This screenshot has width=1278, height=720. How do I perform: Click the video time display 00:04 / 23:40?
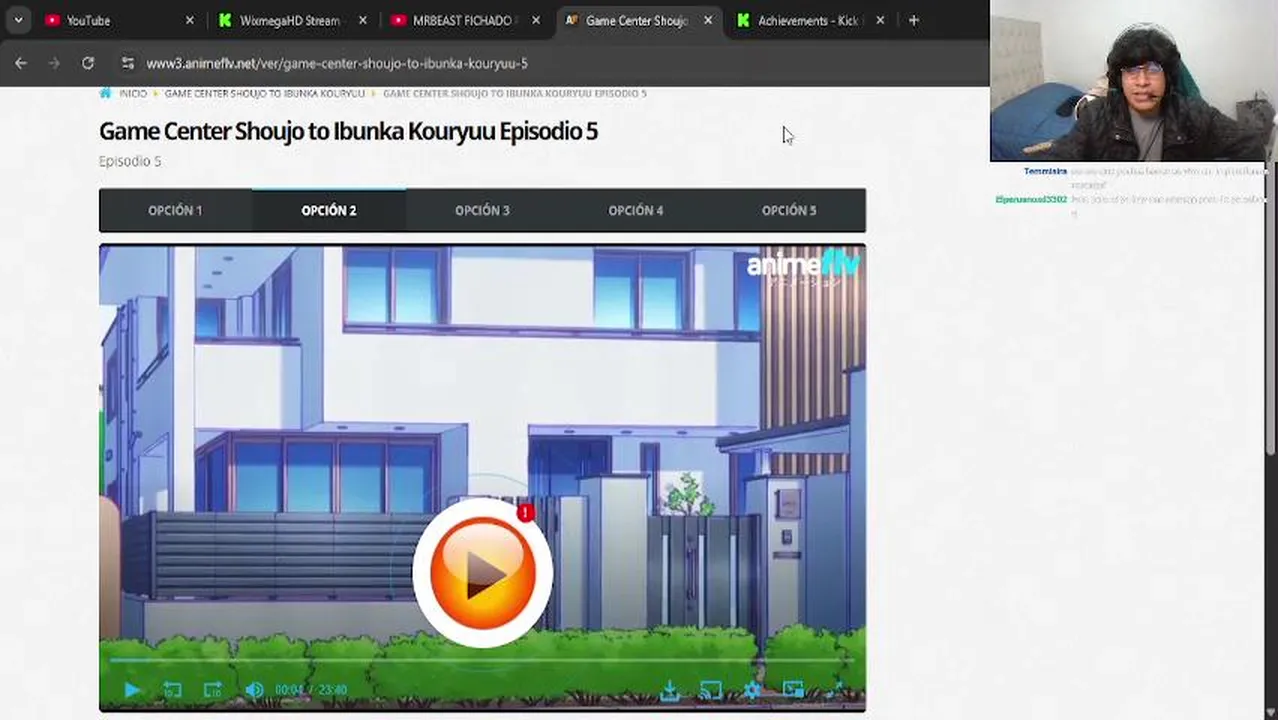tap(311, 690)
